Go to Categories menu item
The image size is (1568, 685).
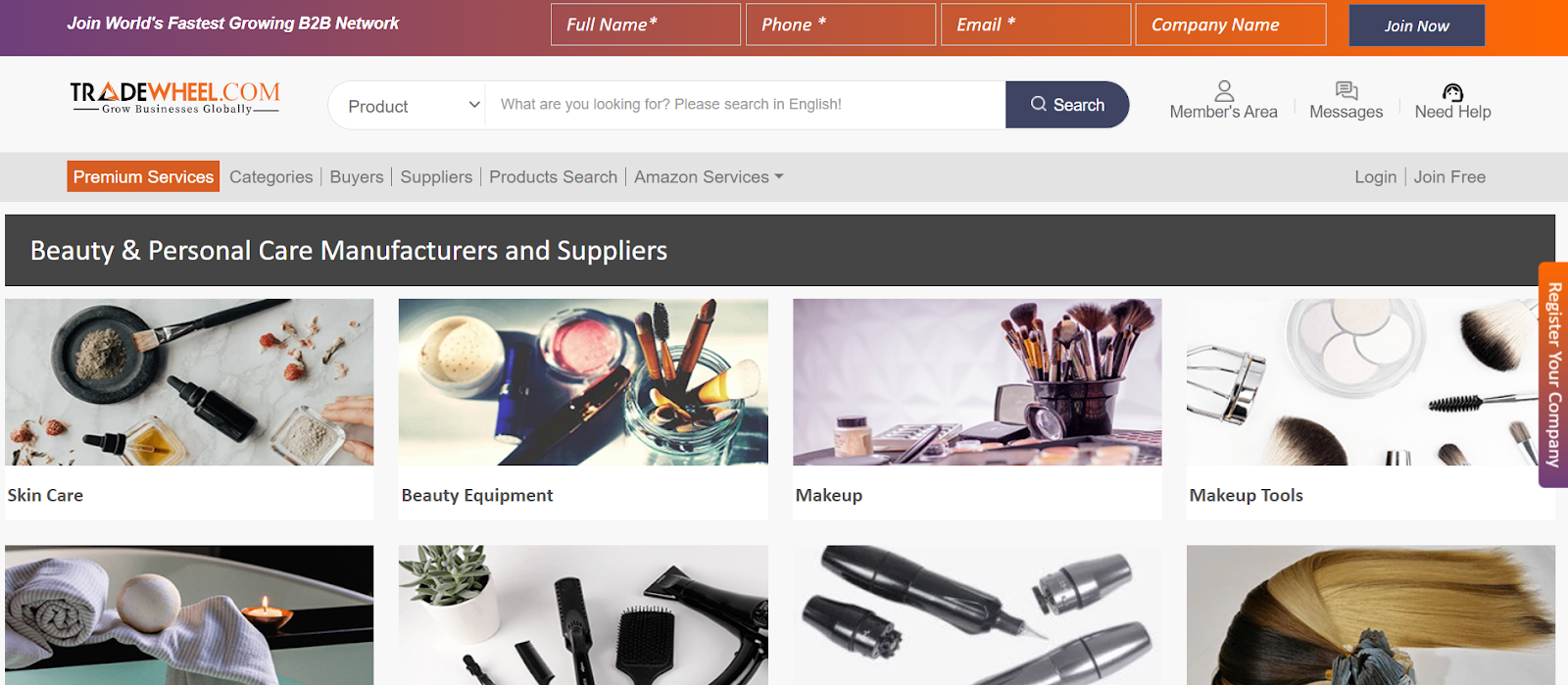click(271, 177)
